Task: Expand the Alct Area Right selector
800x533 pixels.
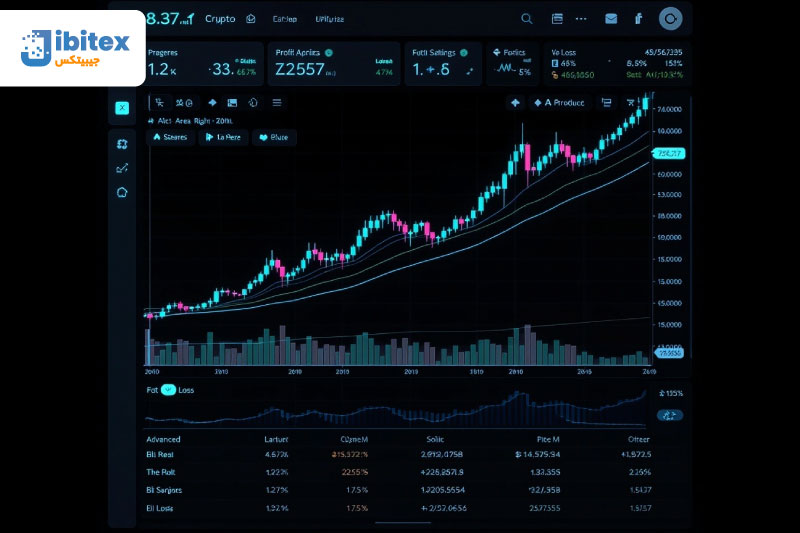Action: pos(190,119)
